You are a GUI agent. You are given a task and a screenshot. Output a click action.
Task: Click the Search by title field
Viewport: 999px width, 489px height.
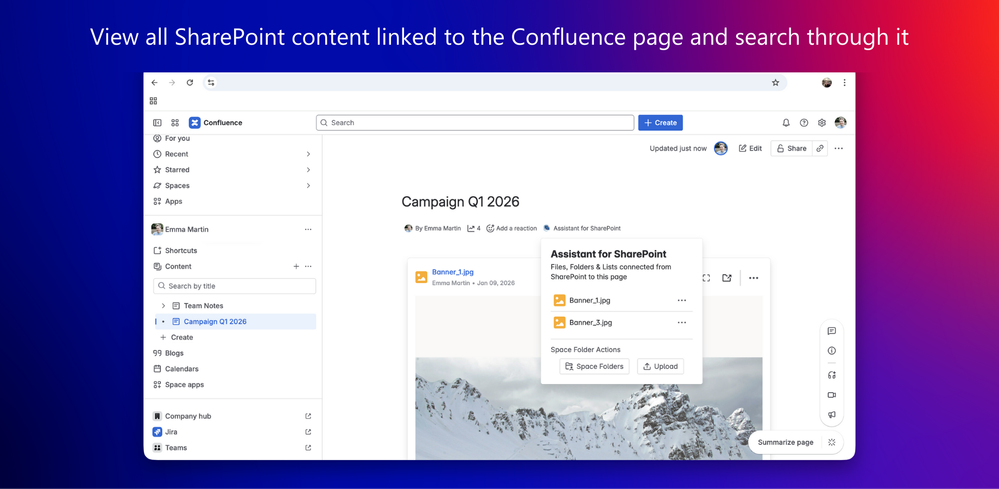click(234, 286)
